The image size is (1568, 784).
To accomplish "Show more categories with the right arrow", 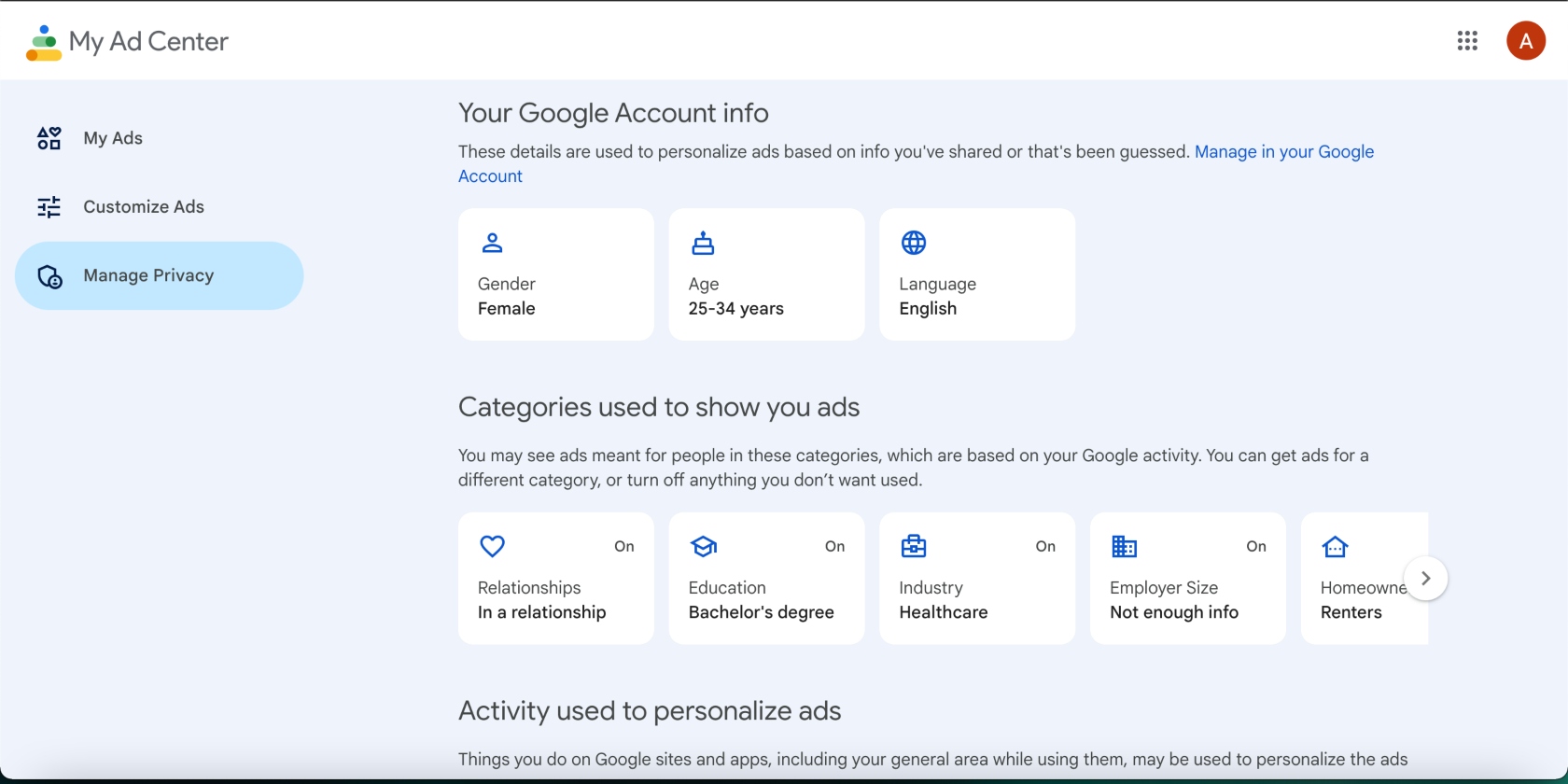I will point(1425,579).
